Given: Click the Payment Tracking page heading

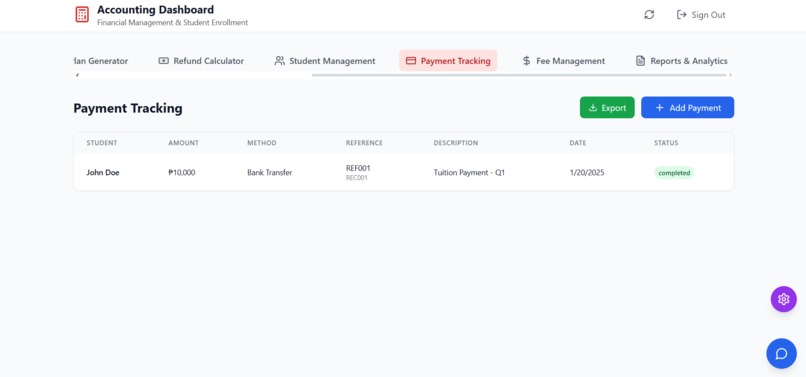Looking at the screenshot, I should pyautogui.click(x=128, y=108).
